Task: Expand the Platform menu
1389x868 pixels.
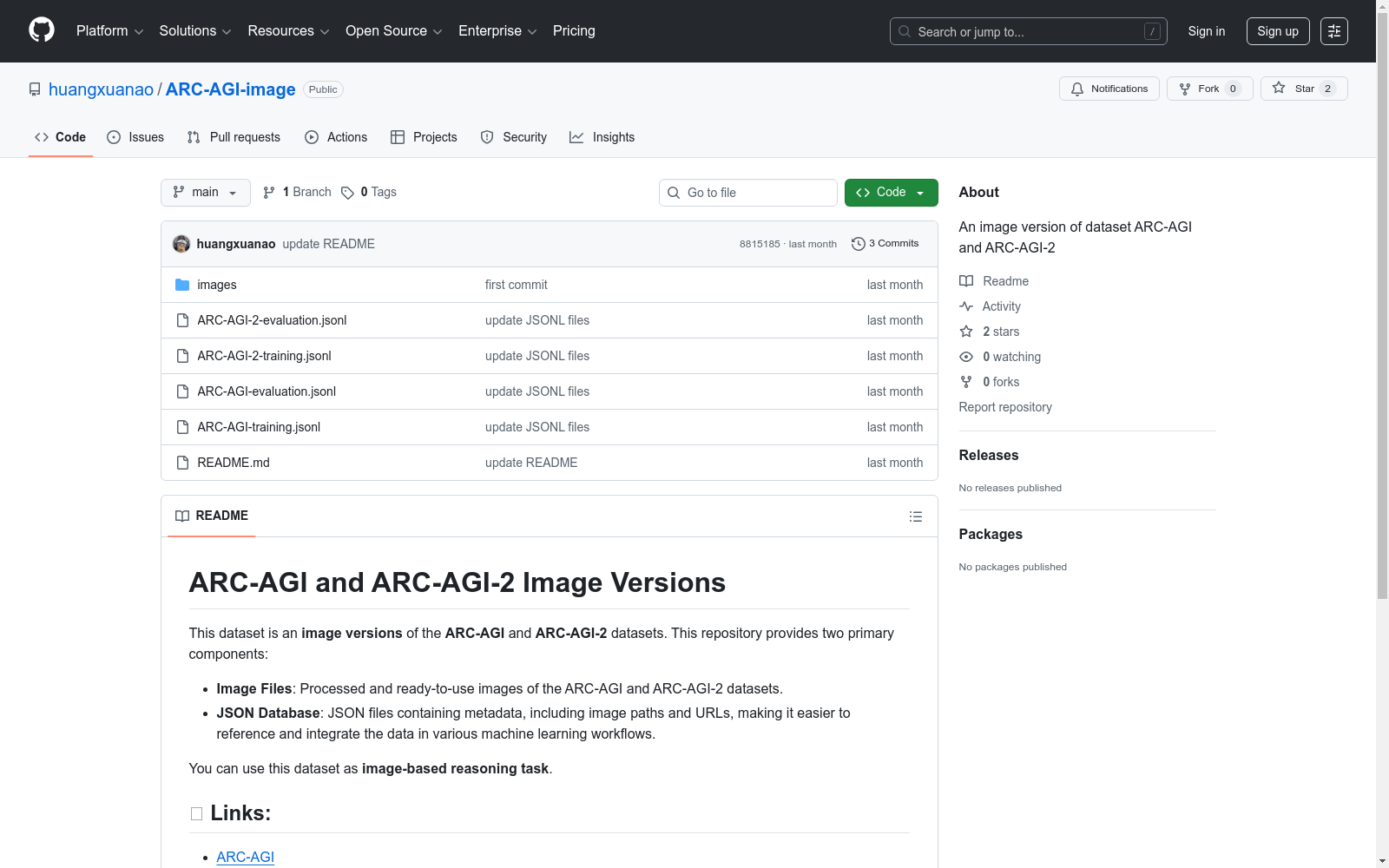Action: (x=110, y=31)
